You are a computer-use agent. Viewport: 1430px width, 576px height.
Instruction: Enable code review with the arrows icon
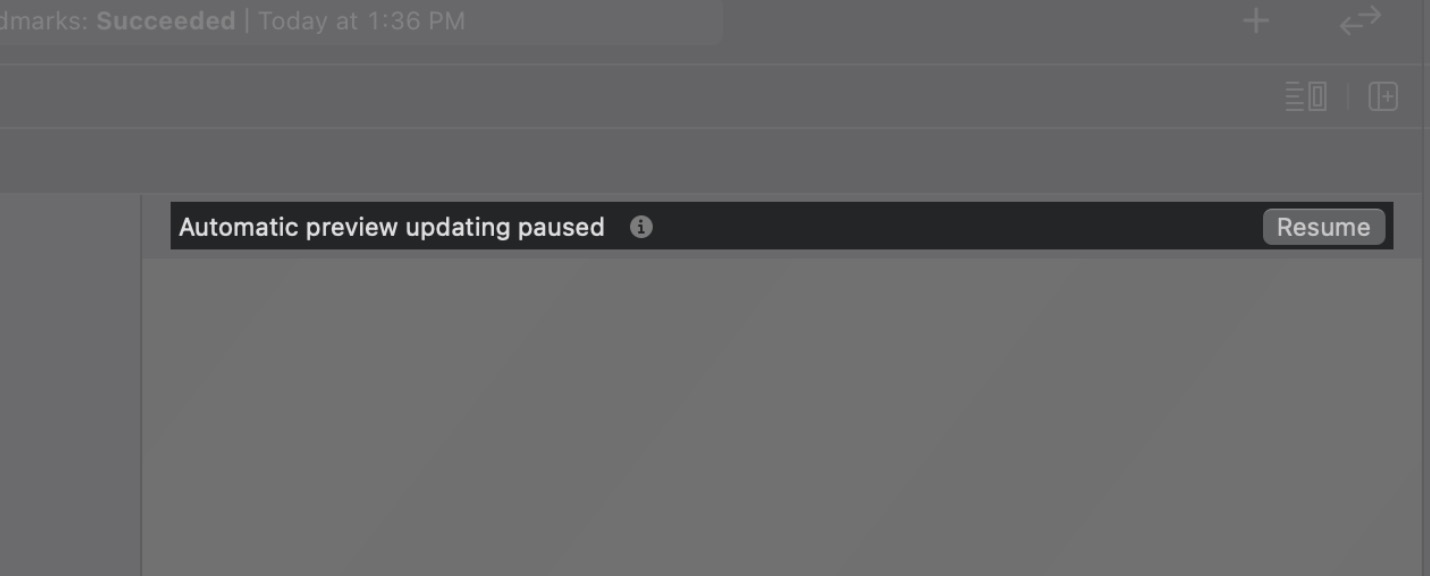[1360, 20]
